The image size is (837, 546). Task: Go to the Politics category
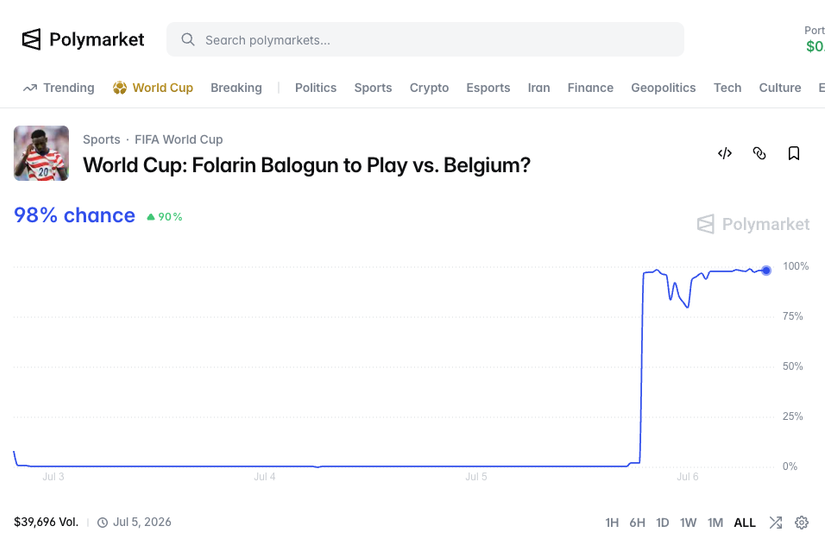[315, 88]
